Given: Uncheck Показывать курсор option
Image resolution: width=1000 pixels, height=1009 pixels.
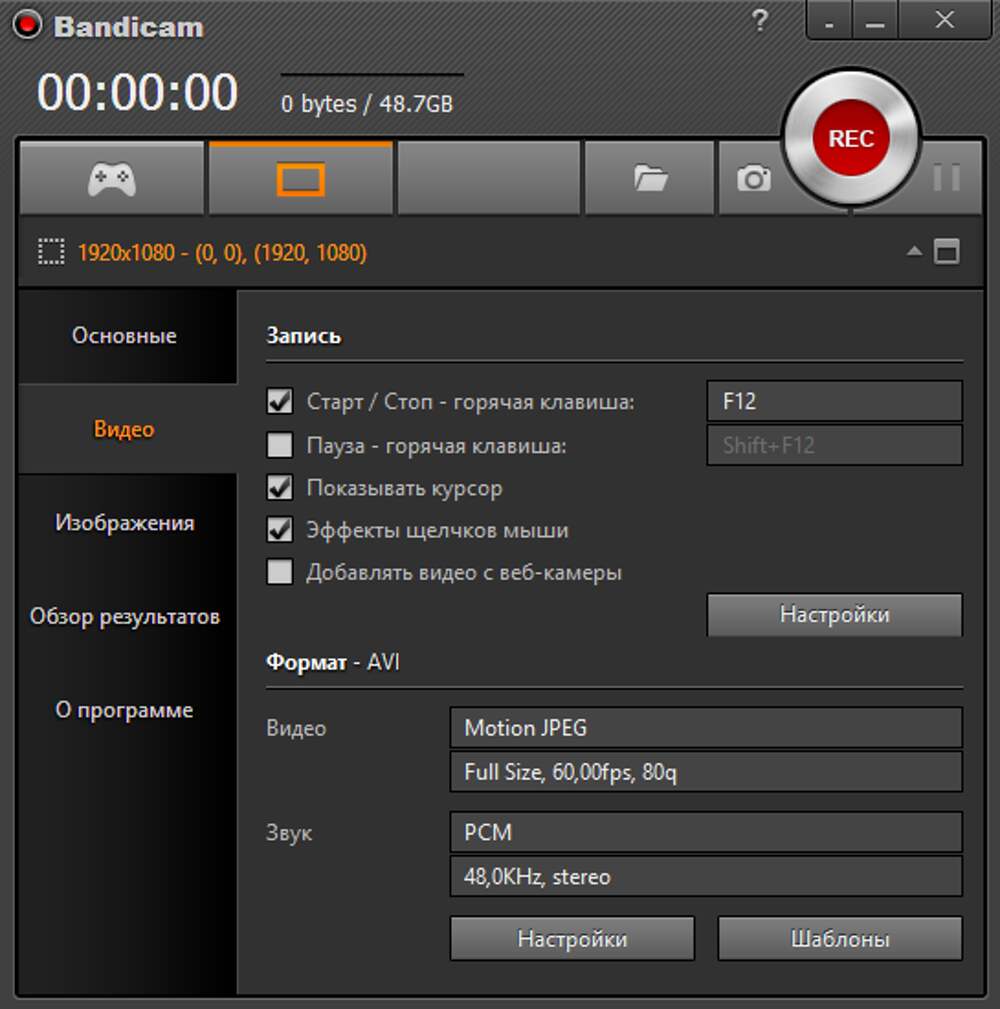Looking at the screenshot, I should (280, 488).
